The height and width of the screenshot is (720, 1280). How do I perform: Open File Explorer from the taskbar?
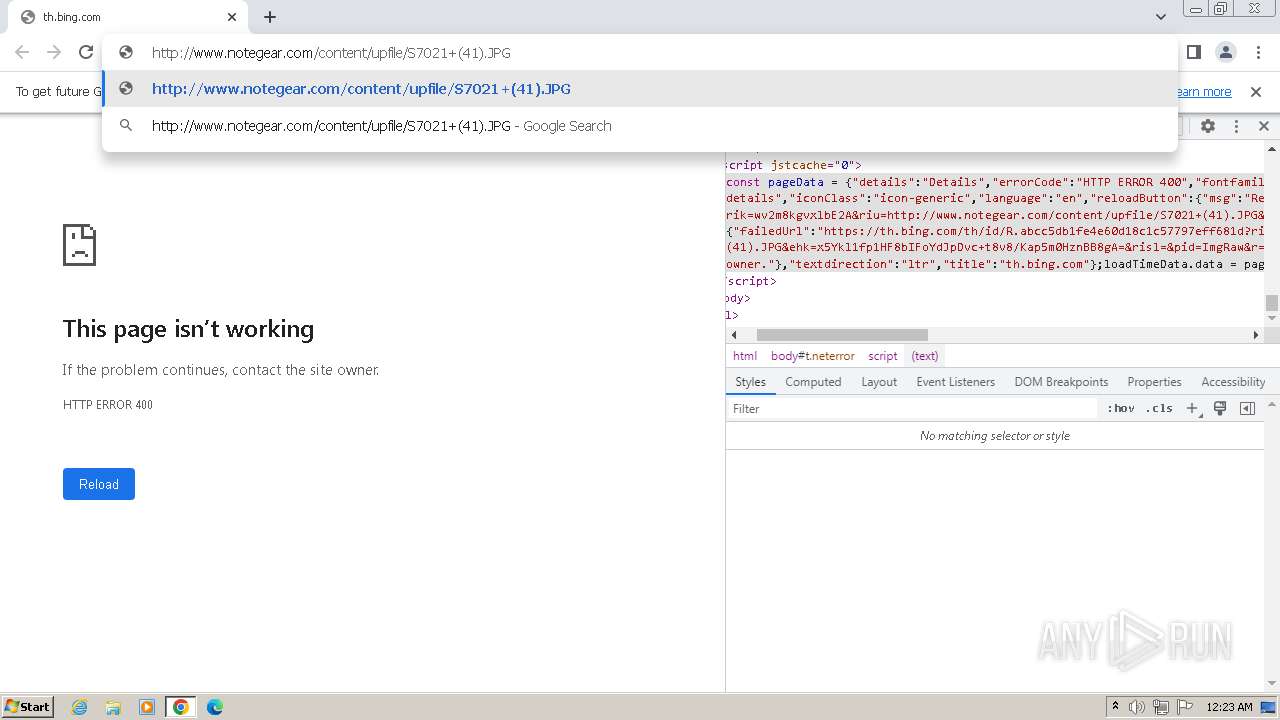113,707
